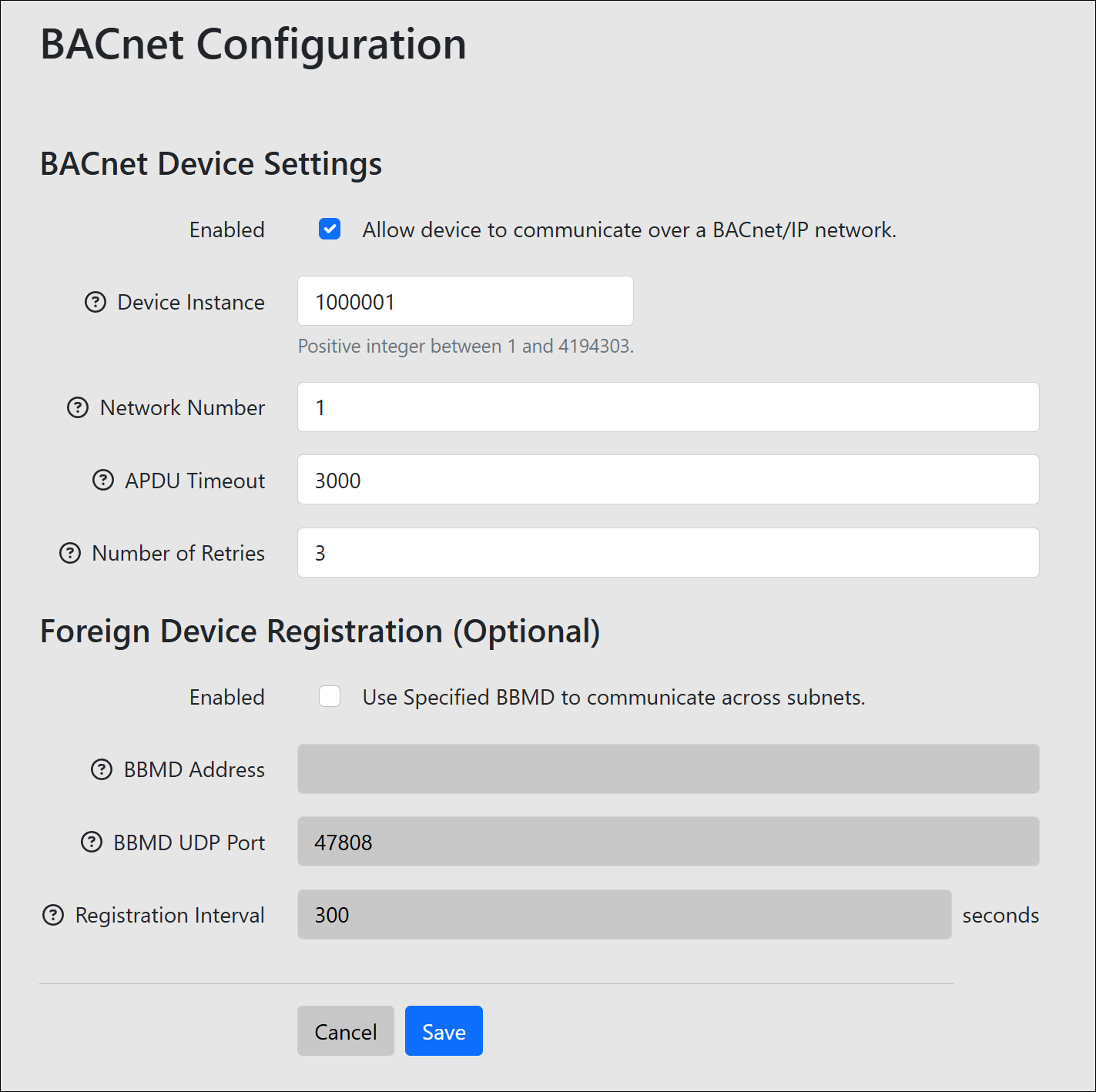The image size is (1096, 1092).
Task: Open Registration Interval help icon
Action: [x=53, y=915]
